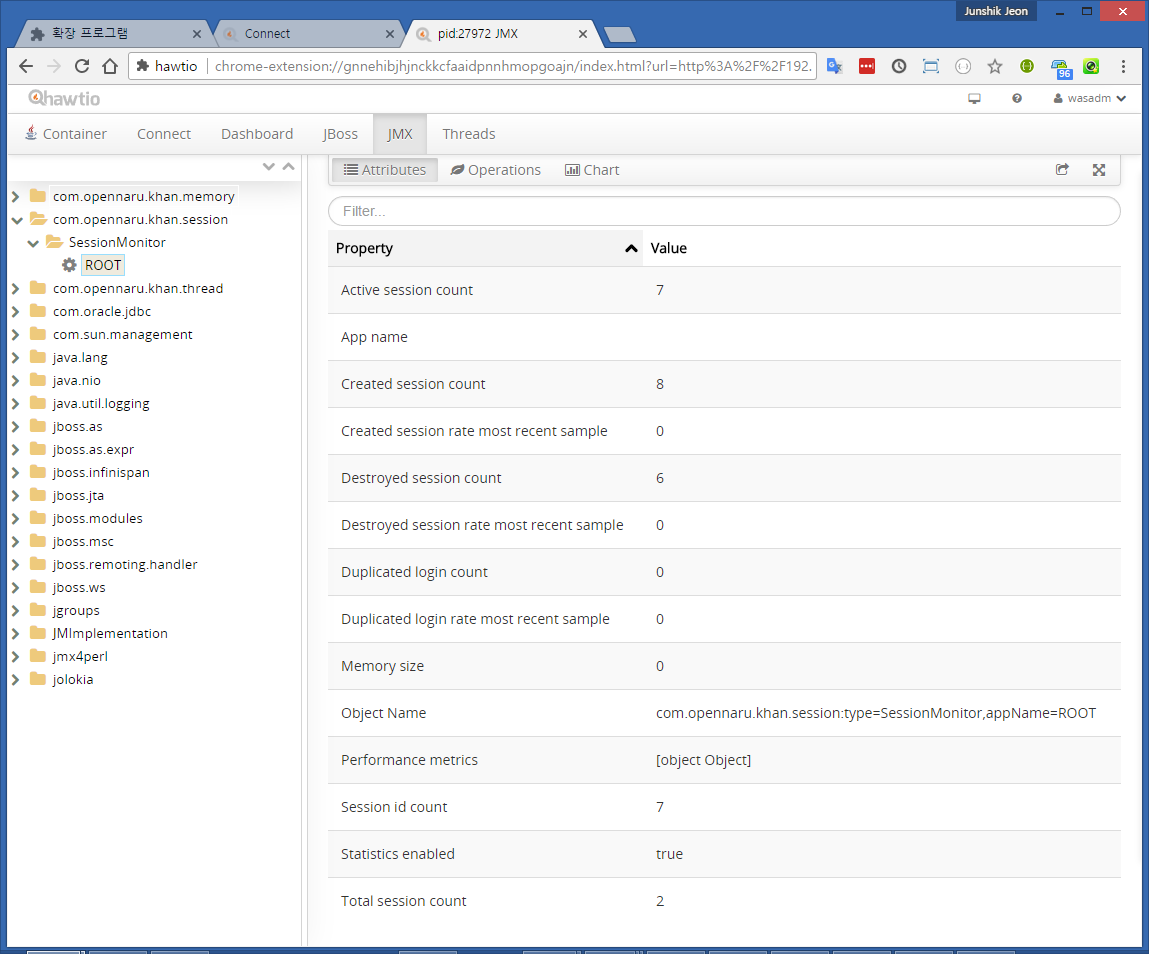The width and height of the screenshot is (1149, 954).
Task: Expand the com.opennaru.khan.memory folder
Action: [x=16, y=196]
